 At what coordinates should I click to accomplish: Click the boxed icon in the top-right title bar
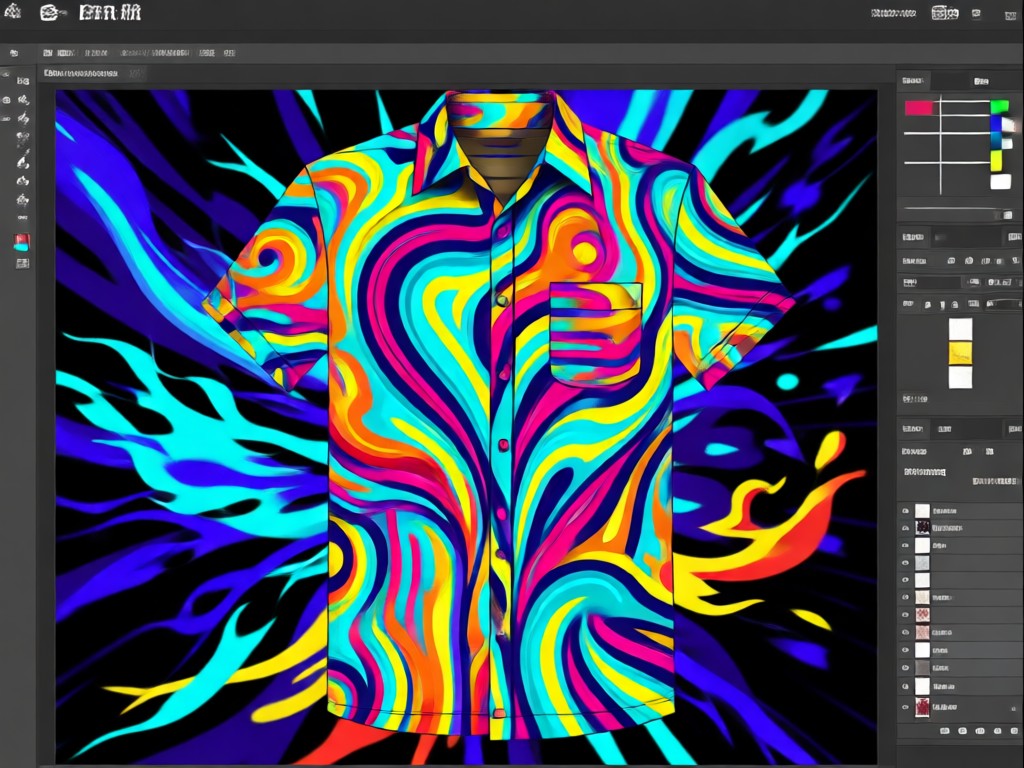pyautogui.click(x=944, y=13)
